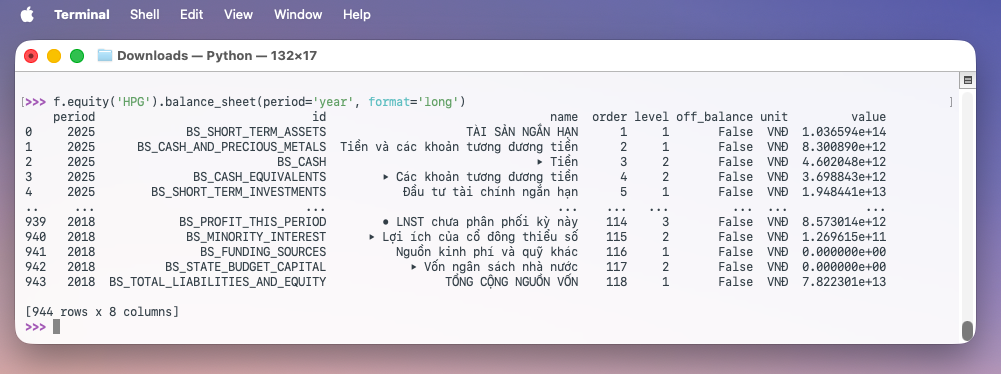Click 'BS_PROFIT_THIS_PERIOD' id text
Viewport: 1001px width, 374px height.
(252, 221)
